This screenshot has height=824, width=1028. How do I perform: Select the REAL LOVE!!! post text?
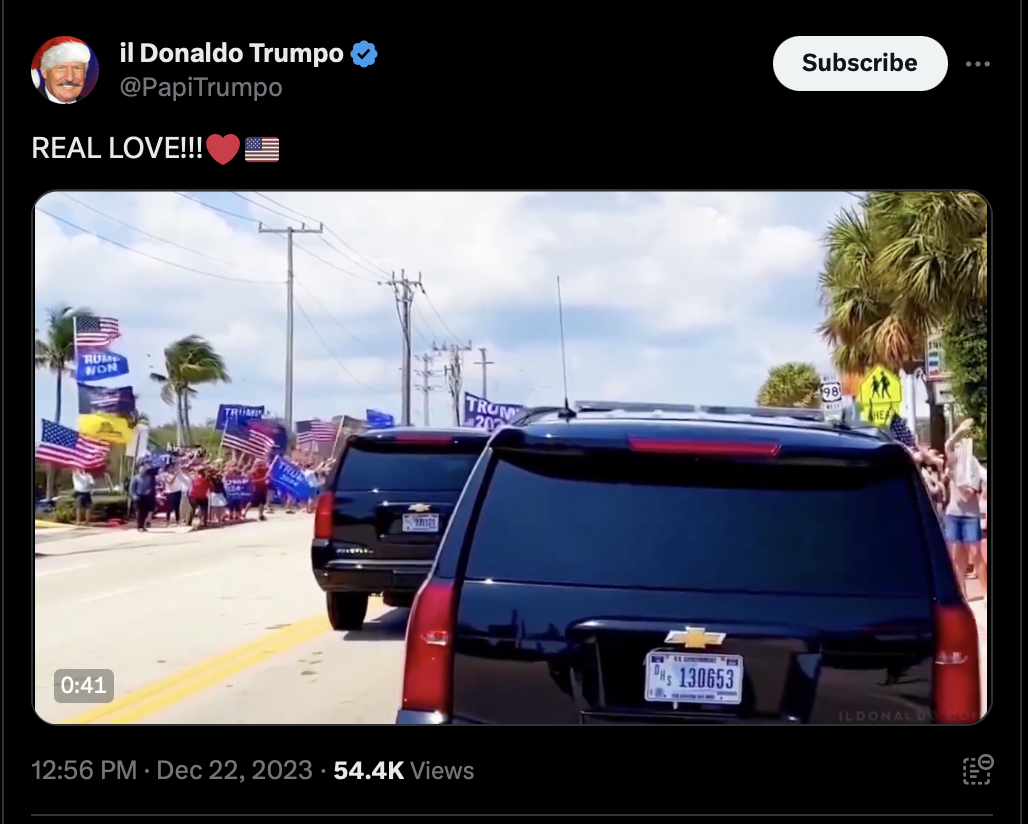(117, 148)
